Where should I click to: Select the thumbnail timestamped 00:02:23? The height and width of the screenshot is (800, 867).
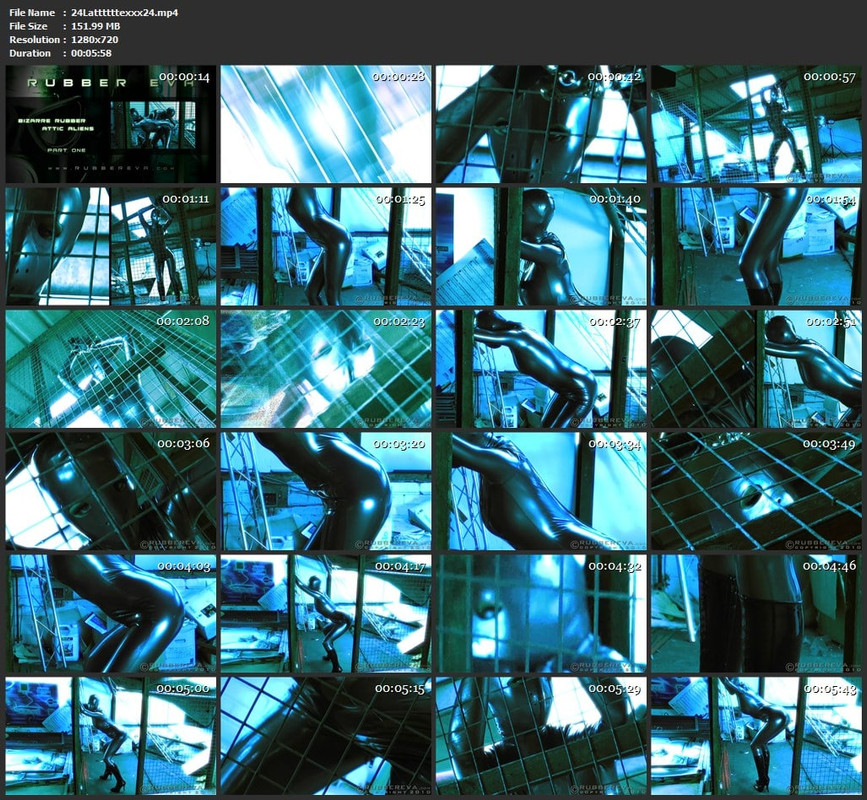326,369
